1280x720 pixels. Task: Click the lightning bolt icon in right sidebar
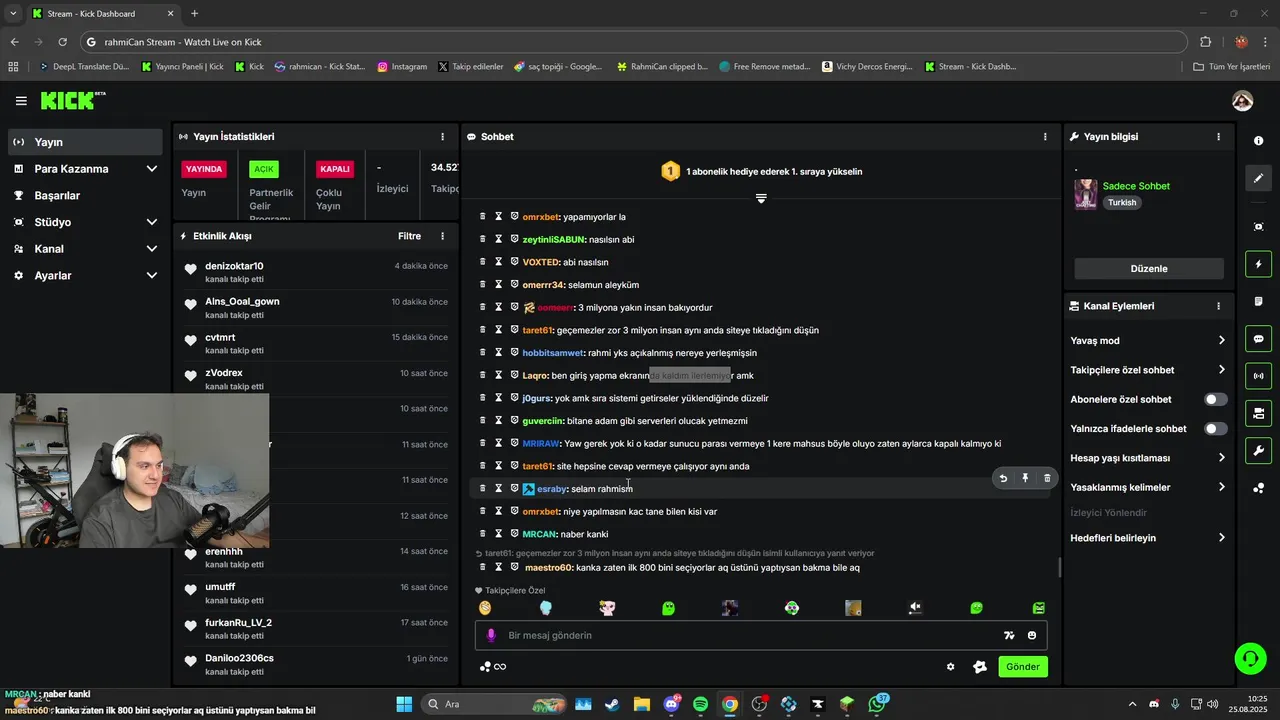click(1258, 265)
